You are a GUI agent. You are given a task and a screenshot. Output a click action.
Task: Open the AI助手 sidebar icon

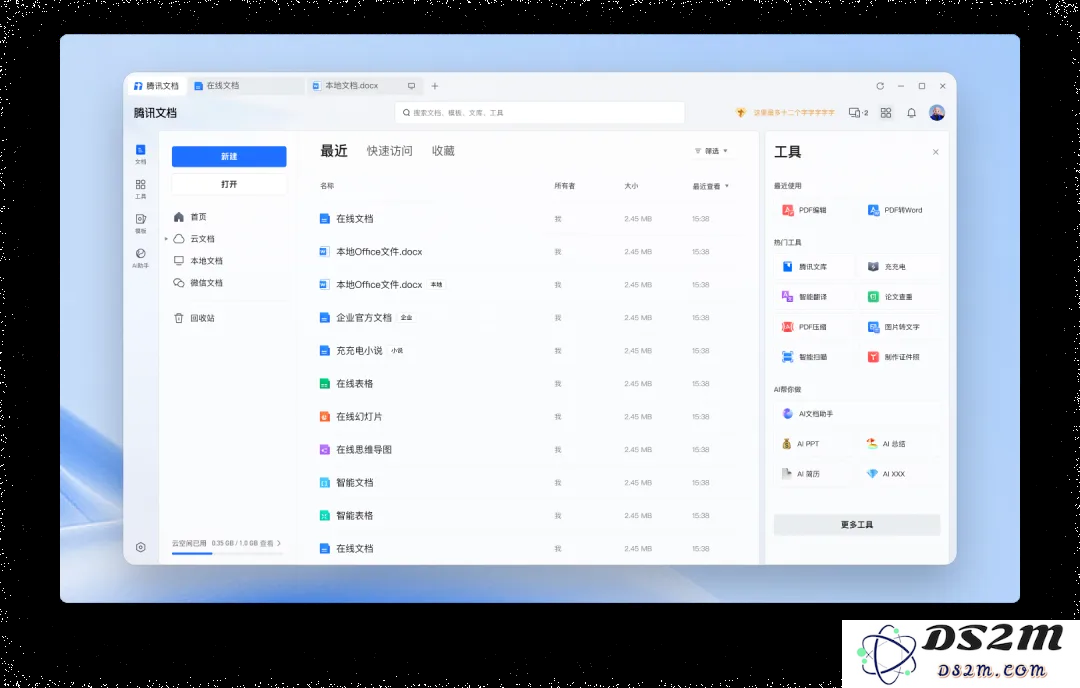click(141, 258)
